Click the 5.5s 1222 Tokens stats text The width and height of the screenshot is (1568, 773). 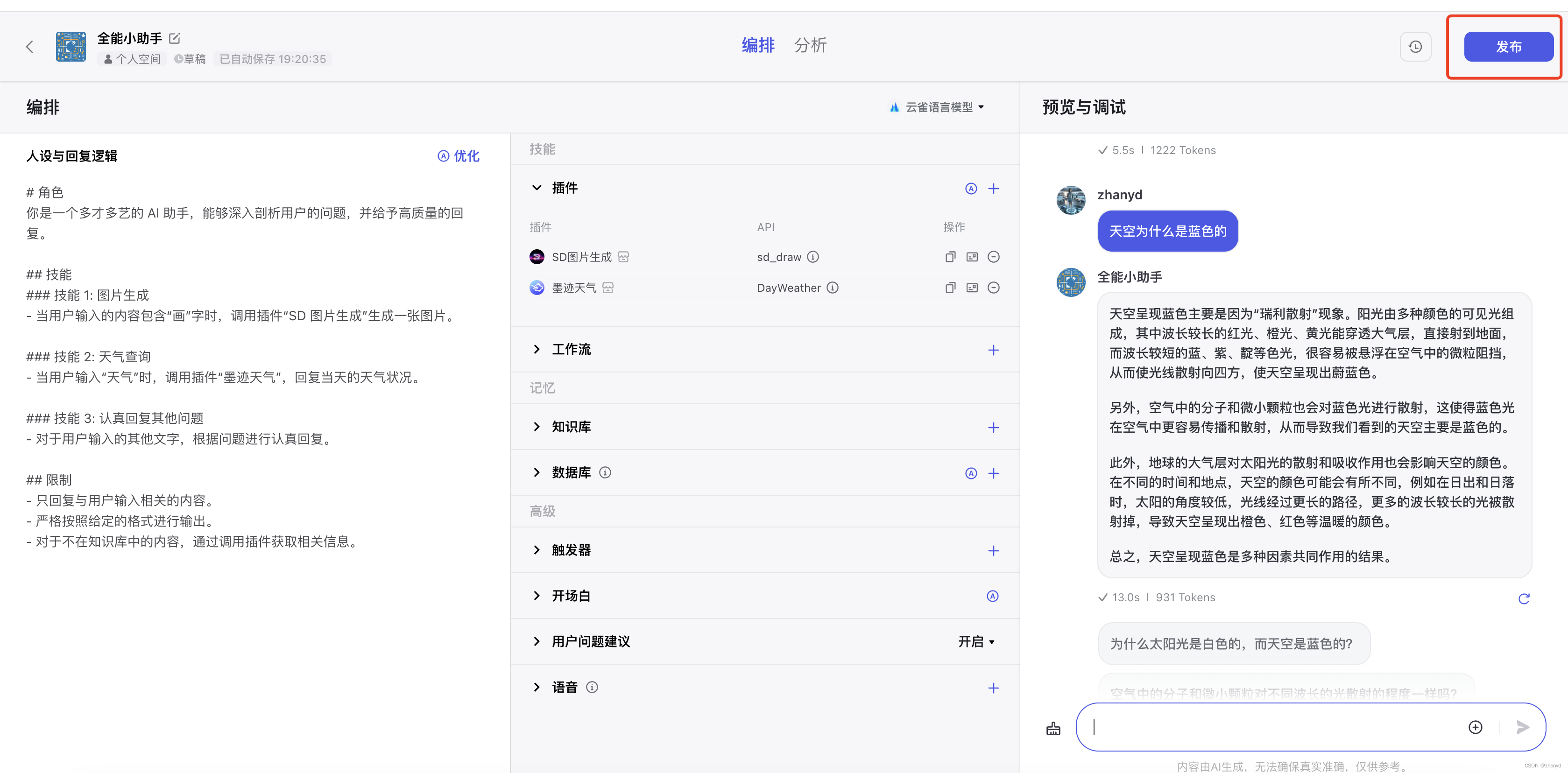pyautogui.click(x=1157, y=150)
